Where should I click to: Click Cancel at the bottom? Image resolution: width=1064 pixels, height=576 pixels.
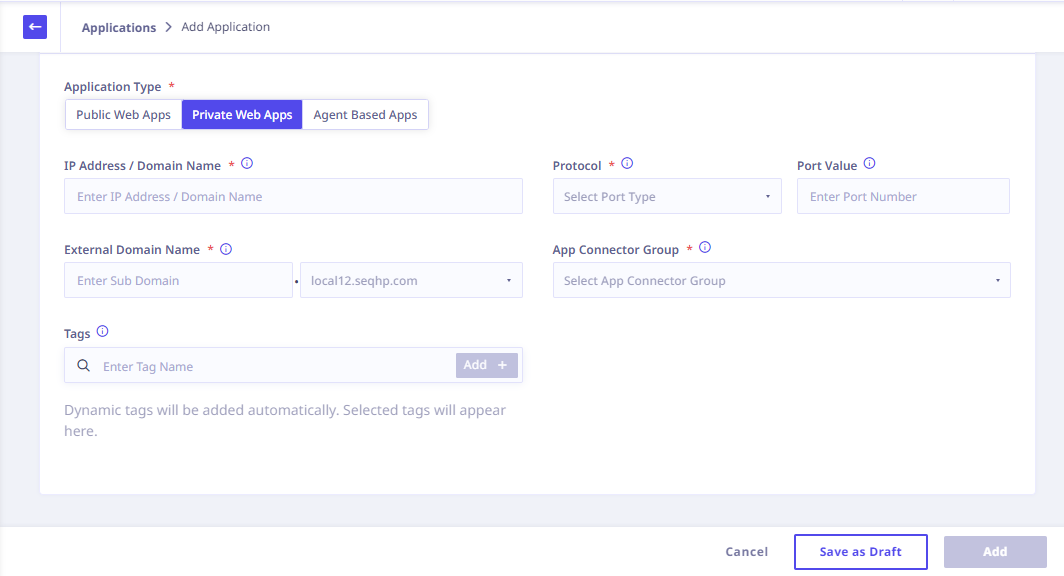[x=746, y=552]
